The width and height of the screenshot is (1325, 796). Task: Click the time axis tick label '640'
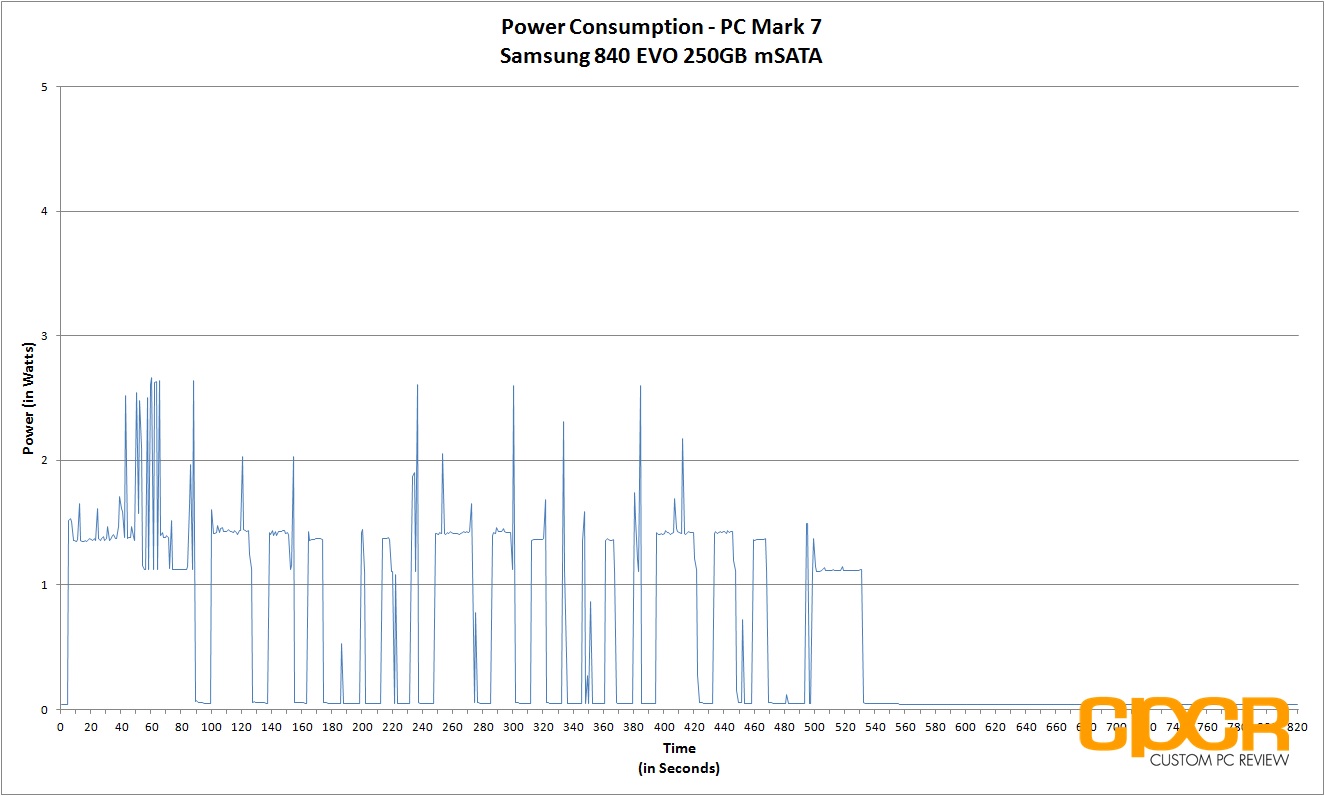(x=1026, y=727)
